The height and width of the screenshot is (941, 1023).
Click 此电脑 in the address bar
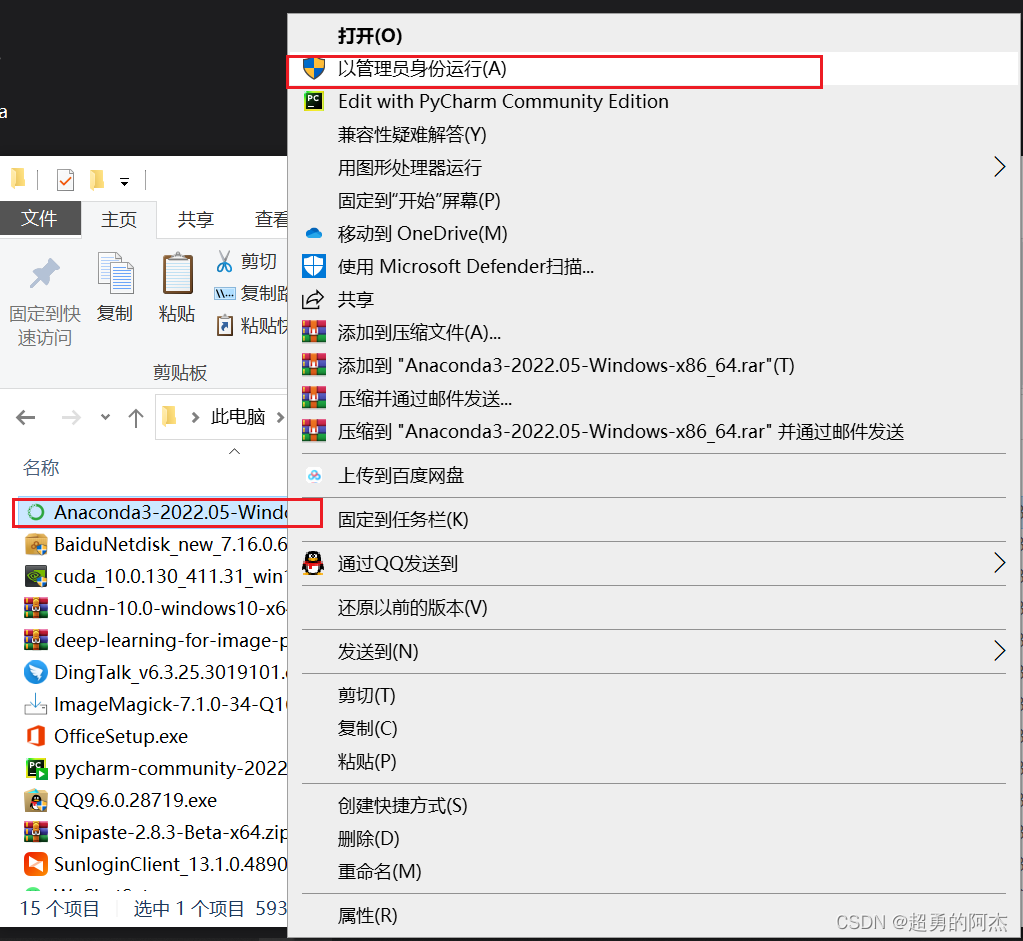237,417
